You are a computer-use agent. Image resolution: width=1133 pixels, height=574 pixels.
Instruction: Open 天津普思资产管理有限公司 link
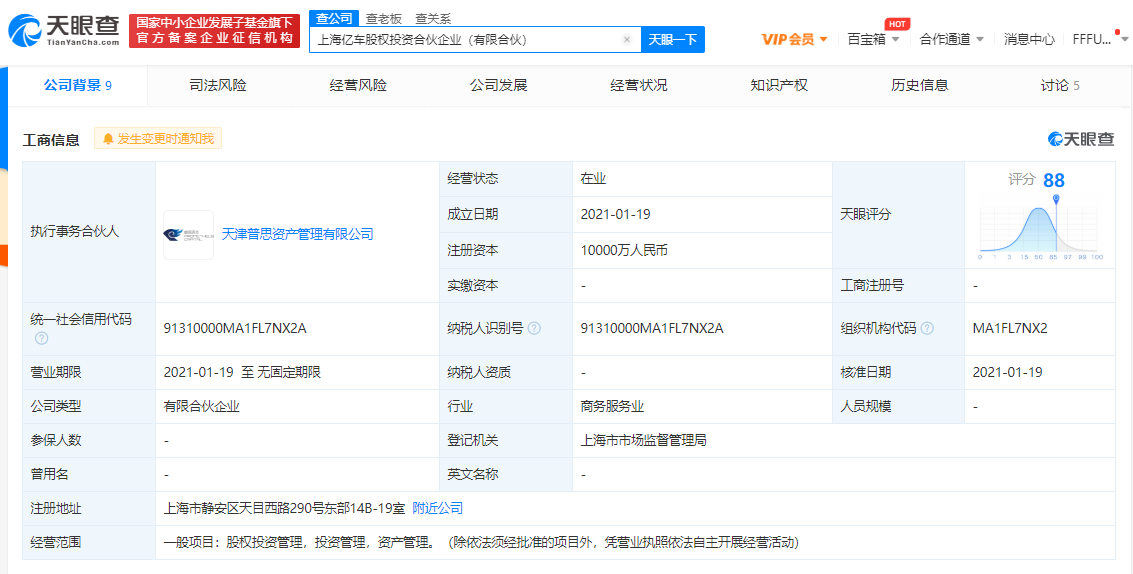[x=297, y=234]
